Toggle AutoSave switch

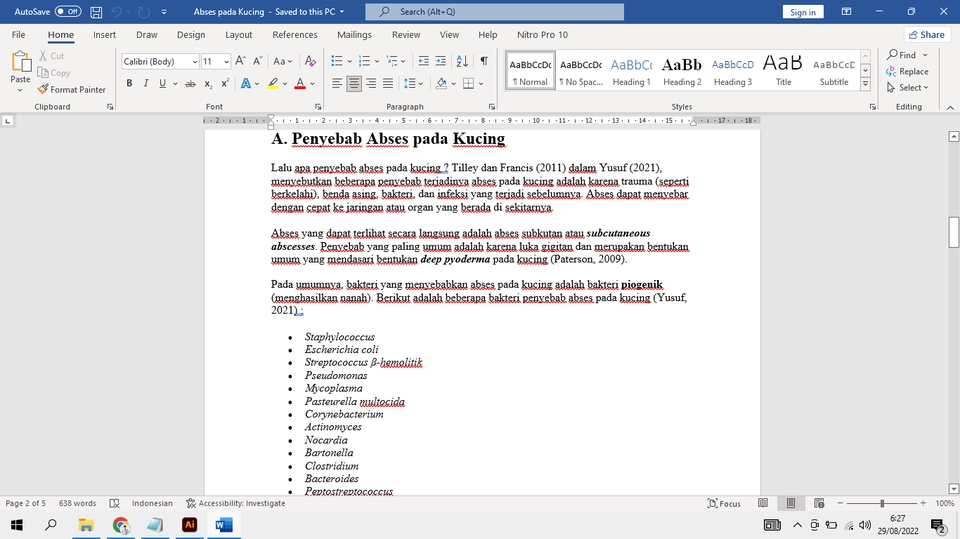(68, 12)
